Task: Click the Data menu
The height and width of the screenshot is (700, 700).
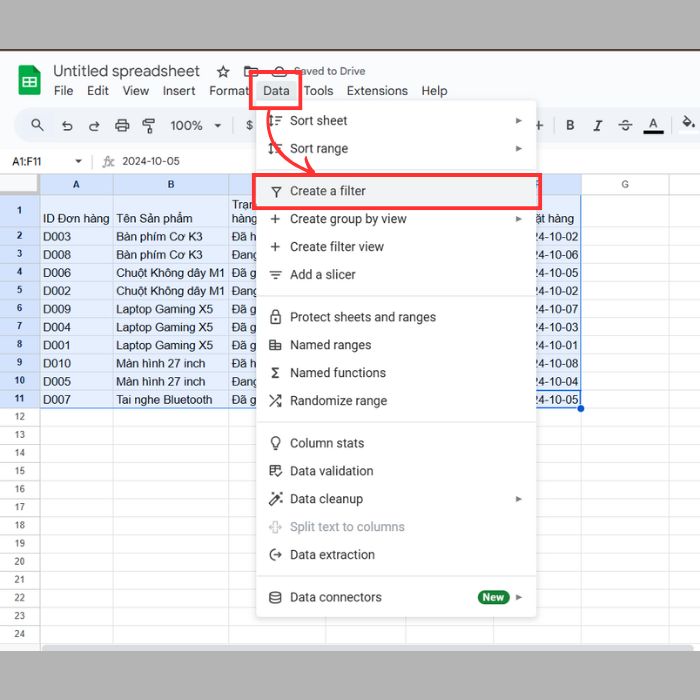Action: pos(276,91)
